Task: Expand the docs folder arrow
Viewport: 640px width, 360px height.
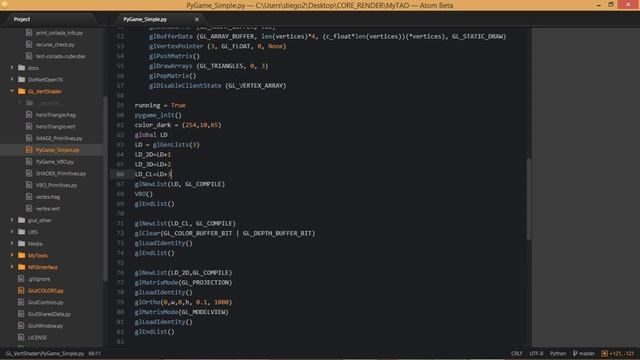Action: click(12, 68)
